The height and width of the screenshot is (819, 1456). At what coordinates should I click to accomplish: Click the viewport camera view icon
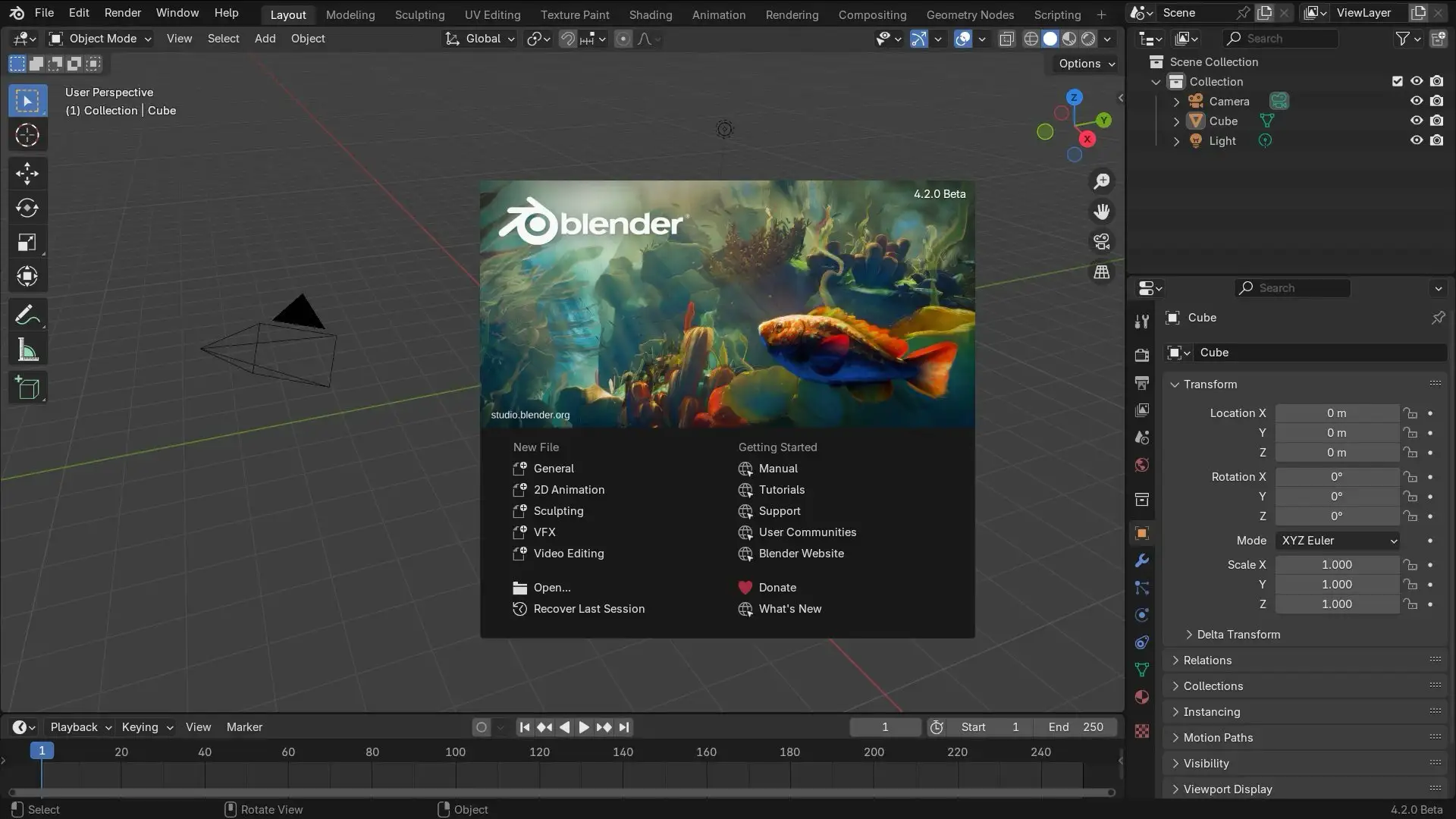[1101, 241]
